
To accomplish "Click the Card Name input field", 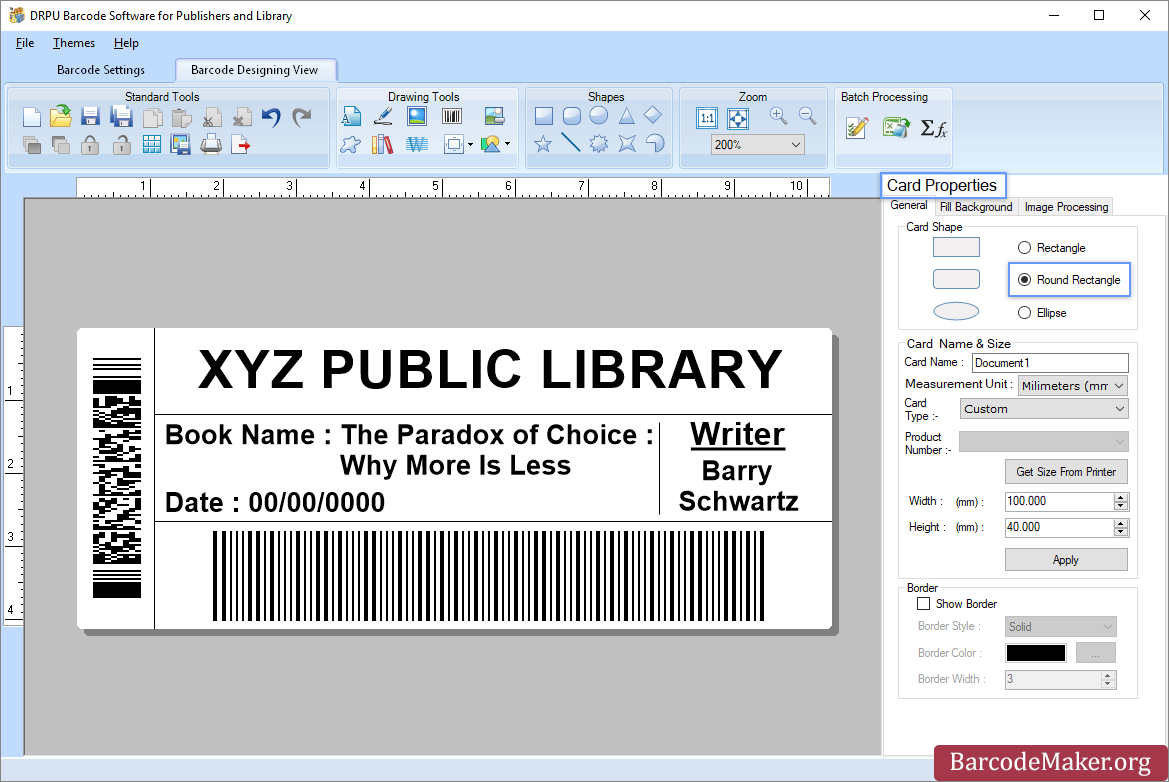I will (x=1050, y=363).
